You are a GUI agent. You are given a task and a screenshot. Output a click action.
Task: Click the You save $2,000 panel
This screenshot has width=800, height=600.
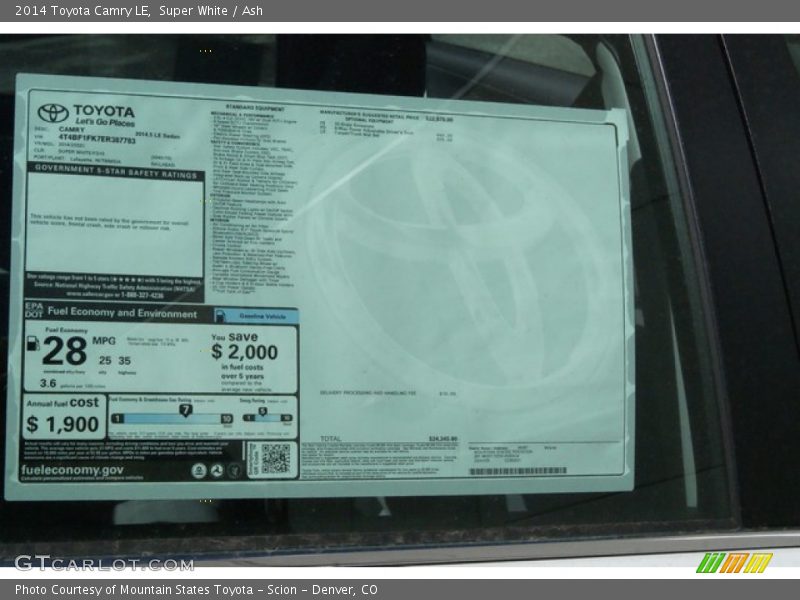(251, 360)
